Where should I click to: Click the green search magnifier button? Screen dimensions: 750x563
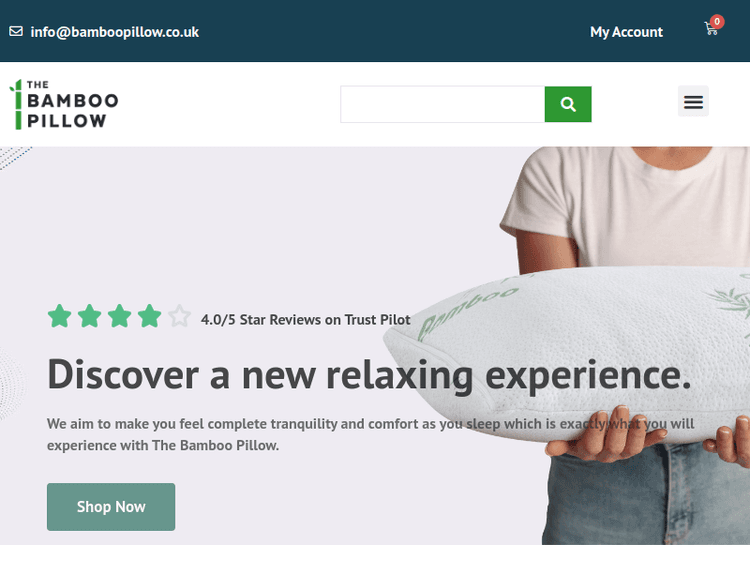(568, 104)
